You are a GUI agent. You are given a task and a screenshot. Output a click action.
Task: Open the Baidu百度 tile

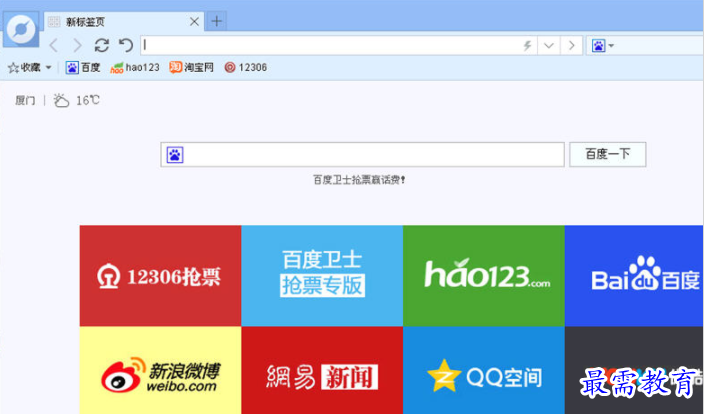tap(634, 276)
